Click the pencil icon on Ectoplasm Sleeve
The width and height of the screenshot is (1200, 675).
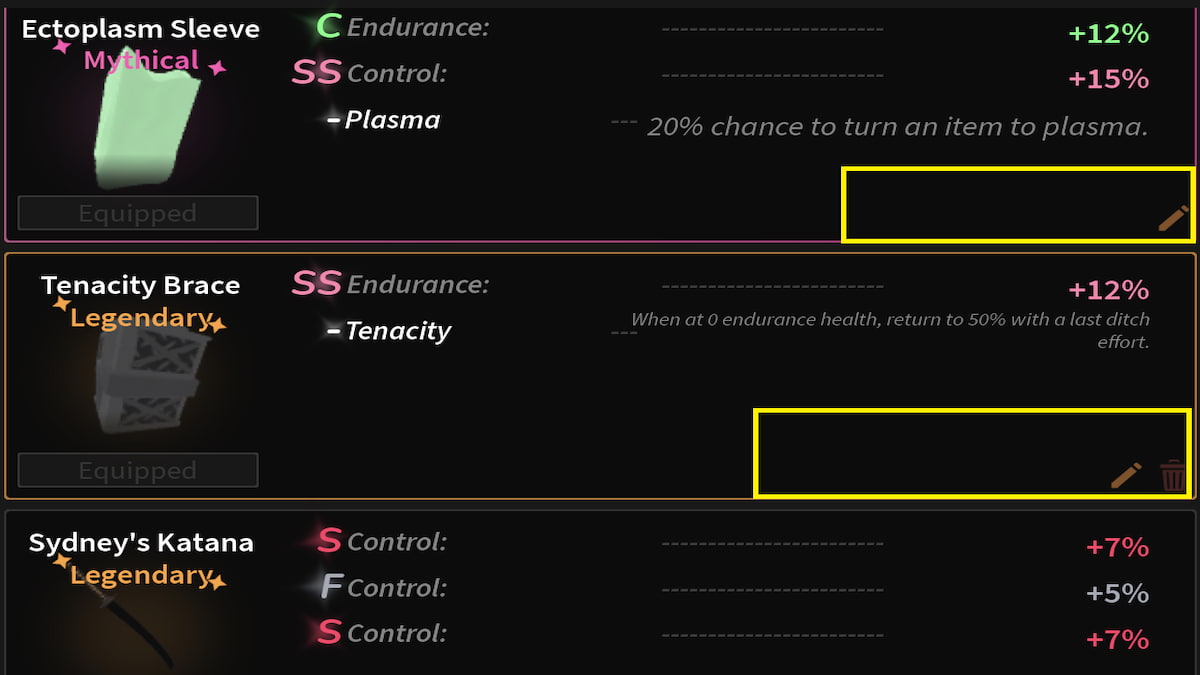coord(1174,218)
